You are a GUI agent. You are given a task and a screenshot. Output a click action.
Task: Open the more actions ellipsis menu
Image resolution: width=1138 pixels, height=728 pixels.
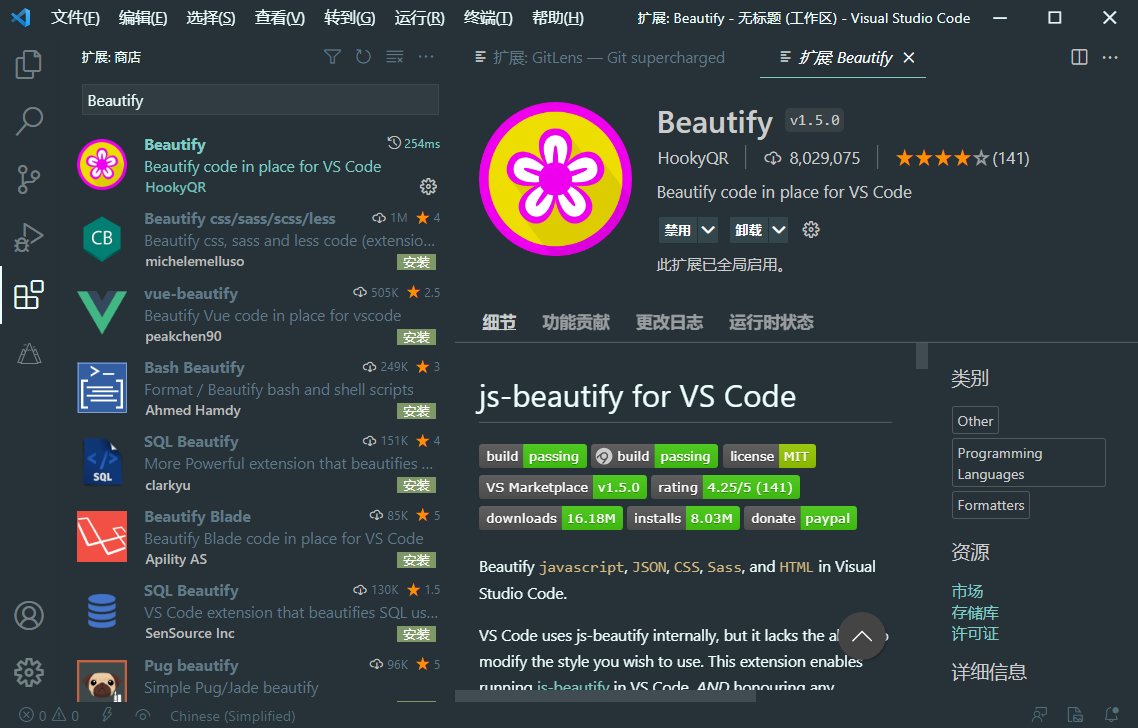coord(426,57)
